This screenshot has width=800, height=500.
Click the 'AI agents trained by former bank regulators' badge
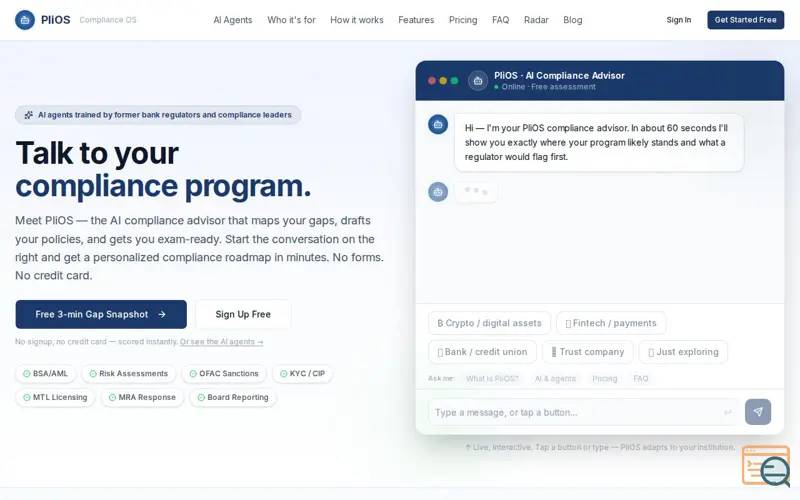pos(158,115)
